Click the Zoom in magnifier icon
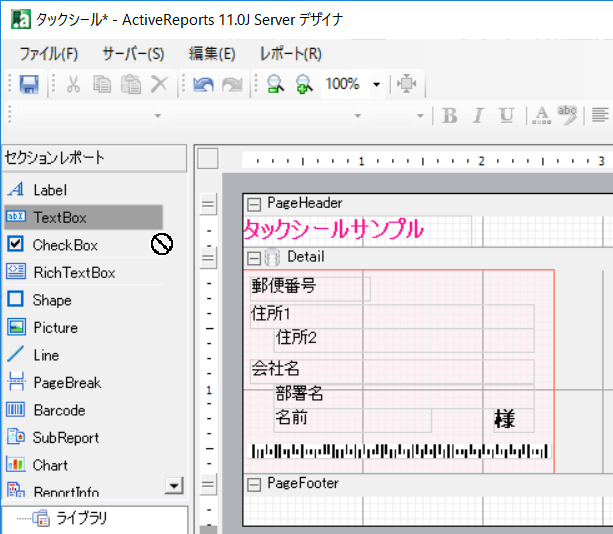The height and width of the screenshot is (534, 613). (303, 85)
